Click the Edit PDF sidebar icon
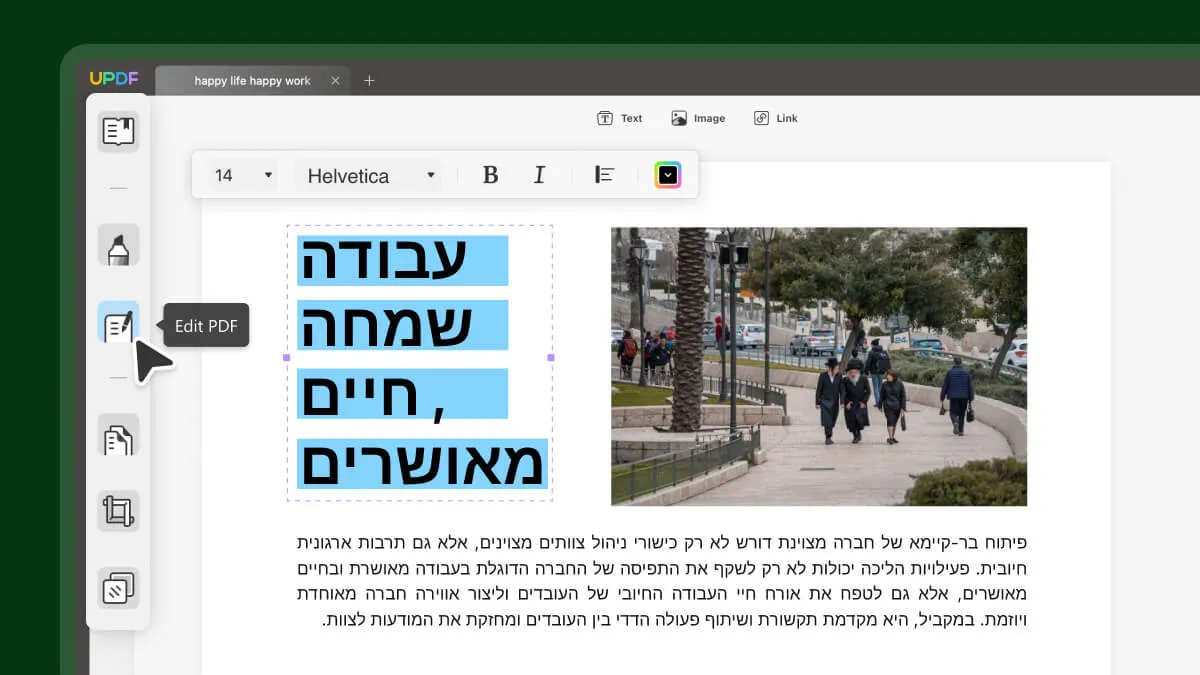This screenshot has width=1200, height=675. 118,324
